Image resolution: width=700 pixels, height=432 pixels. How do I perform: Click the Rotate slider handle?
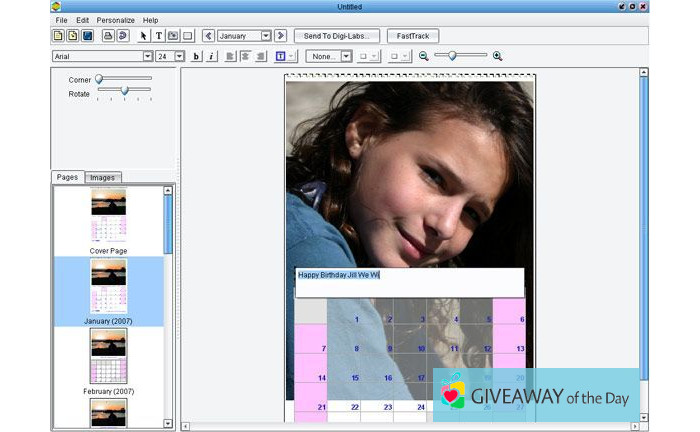[124, 91]
